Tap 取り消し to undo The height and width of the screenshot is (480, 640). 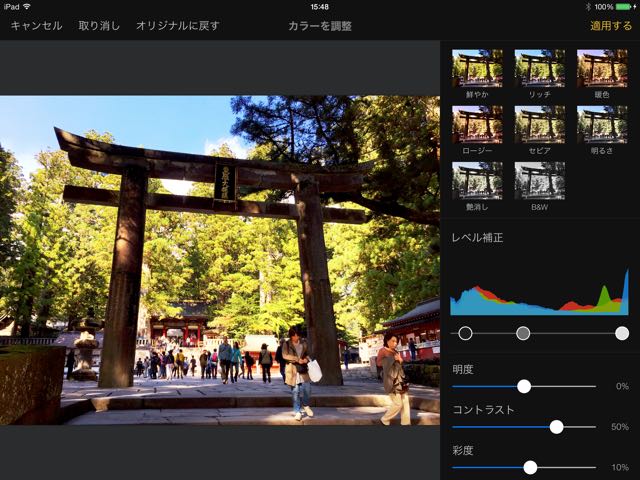point(99,26)
